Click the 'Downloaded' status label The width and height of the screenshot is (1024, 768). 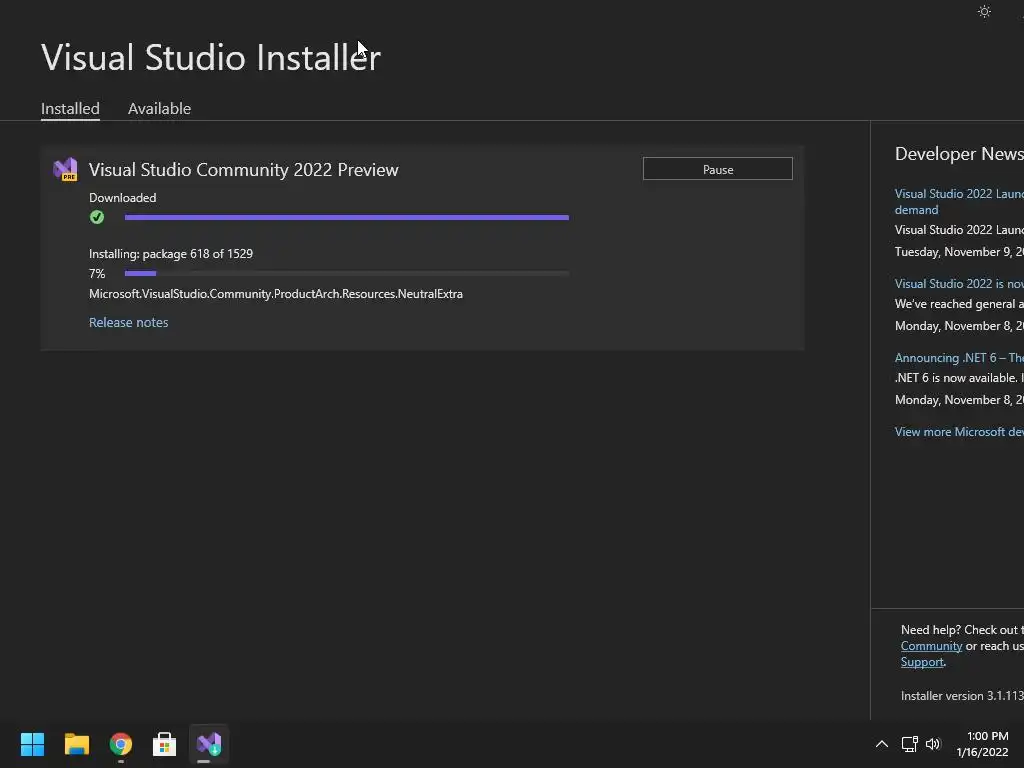[123, 198]
